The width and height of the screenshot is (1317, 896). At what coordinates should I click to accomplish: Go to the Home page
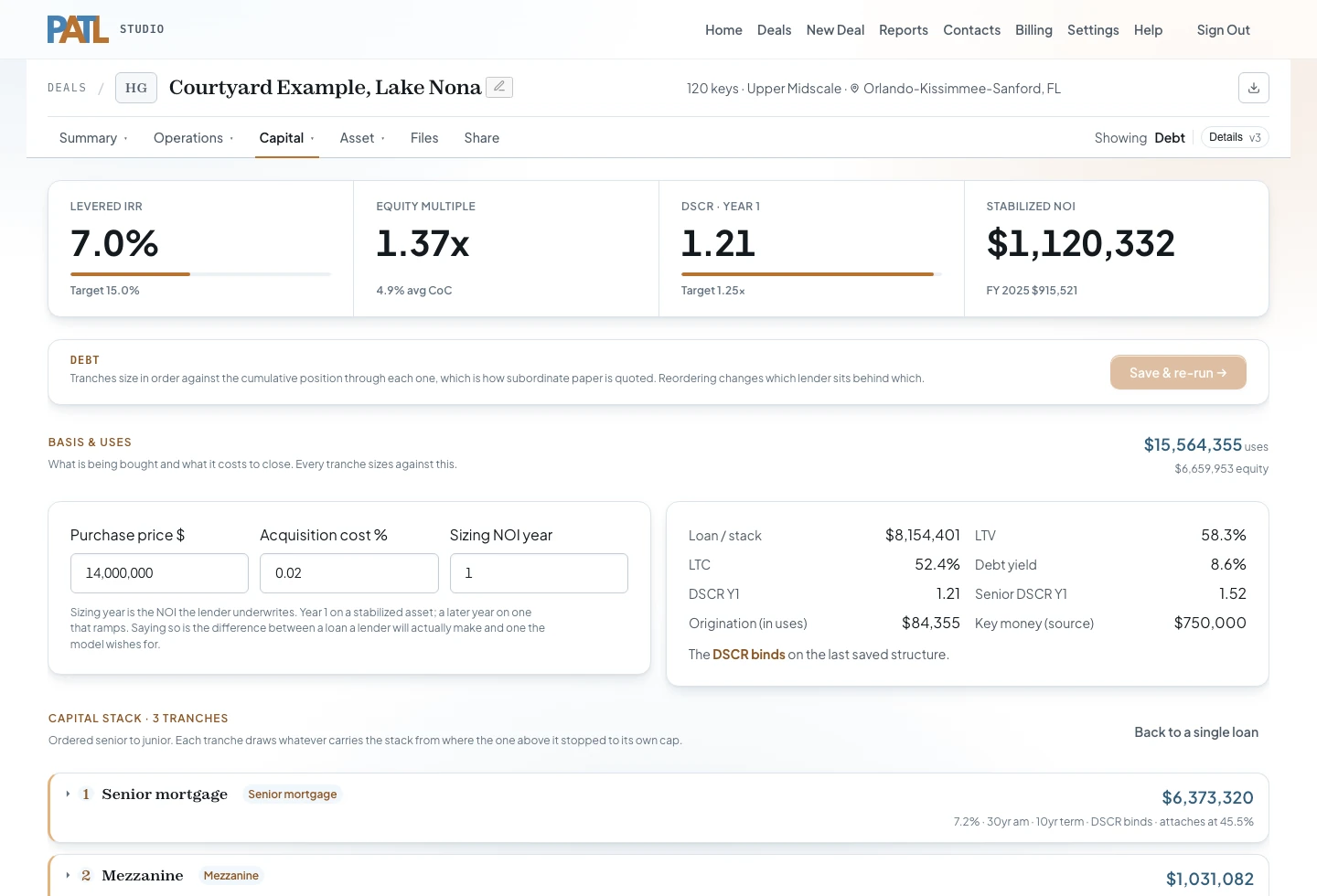pos(723,30)
